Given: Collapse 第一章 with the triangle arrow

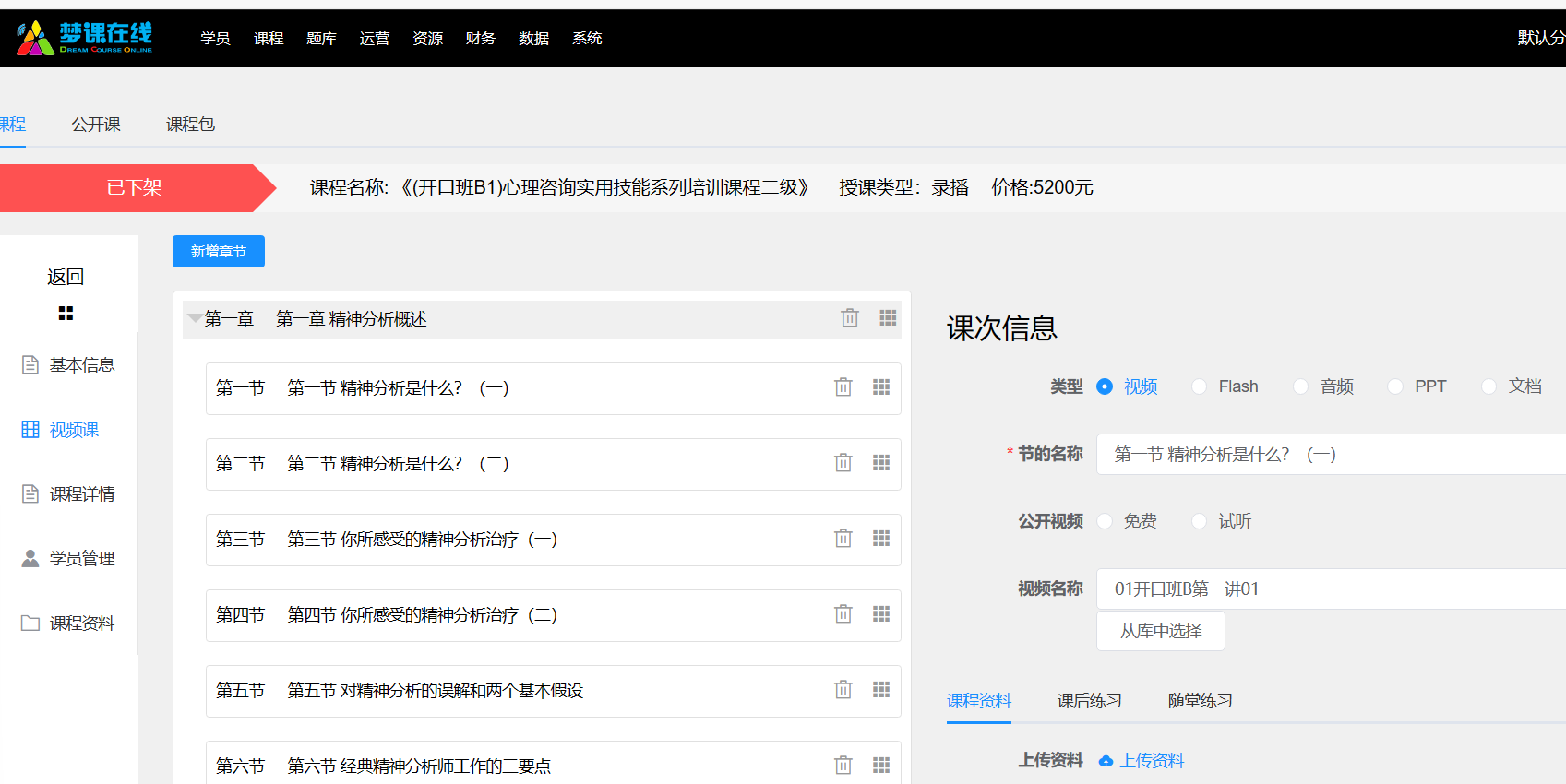Looking at the screenshot, I should point(195,319).
